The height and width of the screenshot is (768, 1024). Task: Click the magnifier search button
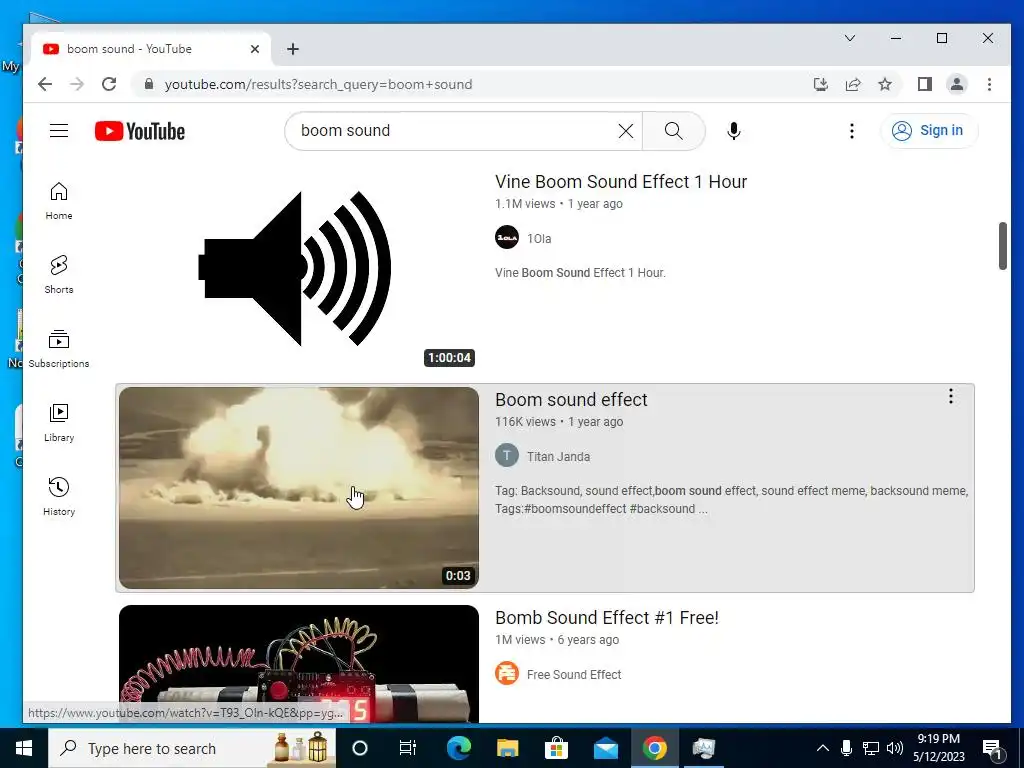[673, 131]
